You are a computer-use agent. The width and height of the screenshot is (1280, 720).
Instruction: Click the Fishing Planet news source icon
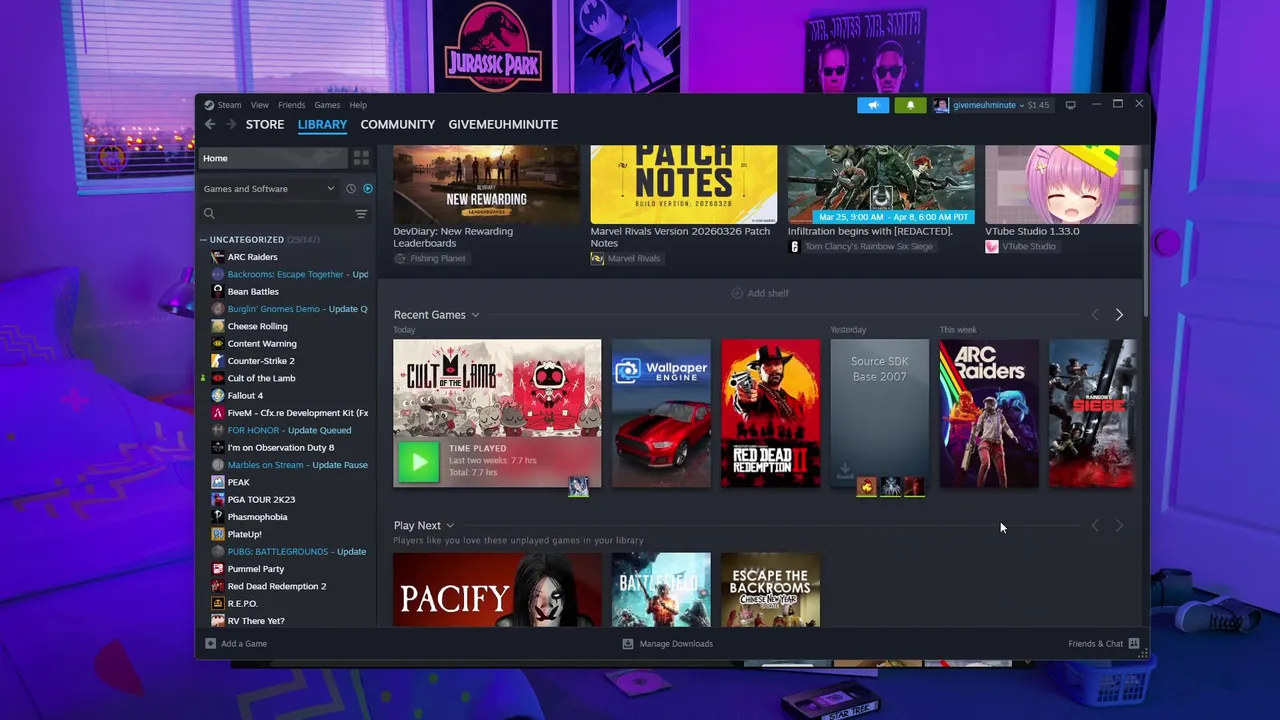[400, 258]
